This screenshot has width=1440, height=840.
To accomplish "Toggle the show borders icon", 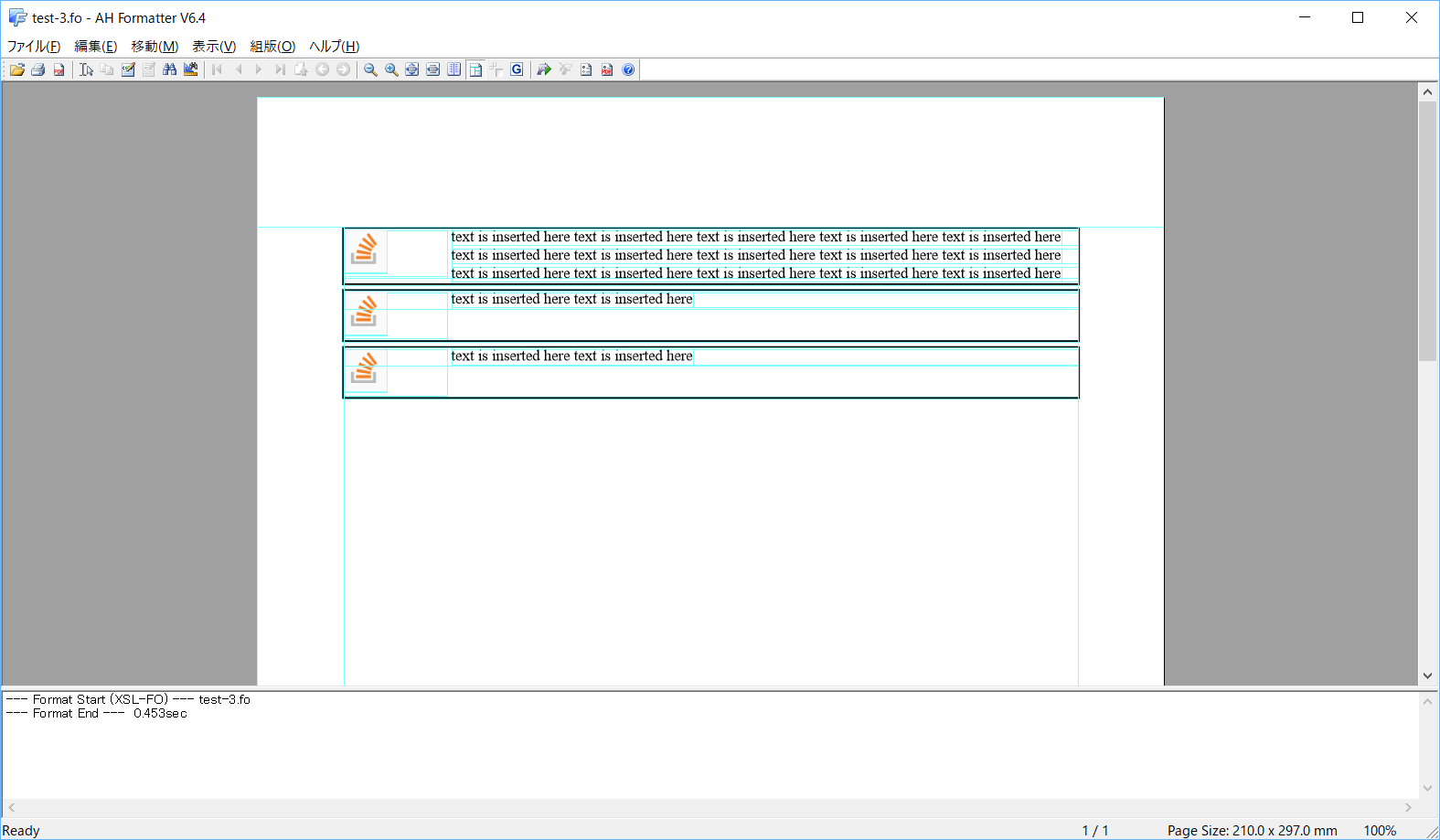I will click(475, 69).
